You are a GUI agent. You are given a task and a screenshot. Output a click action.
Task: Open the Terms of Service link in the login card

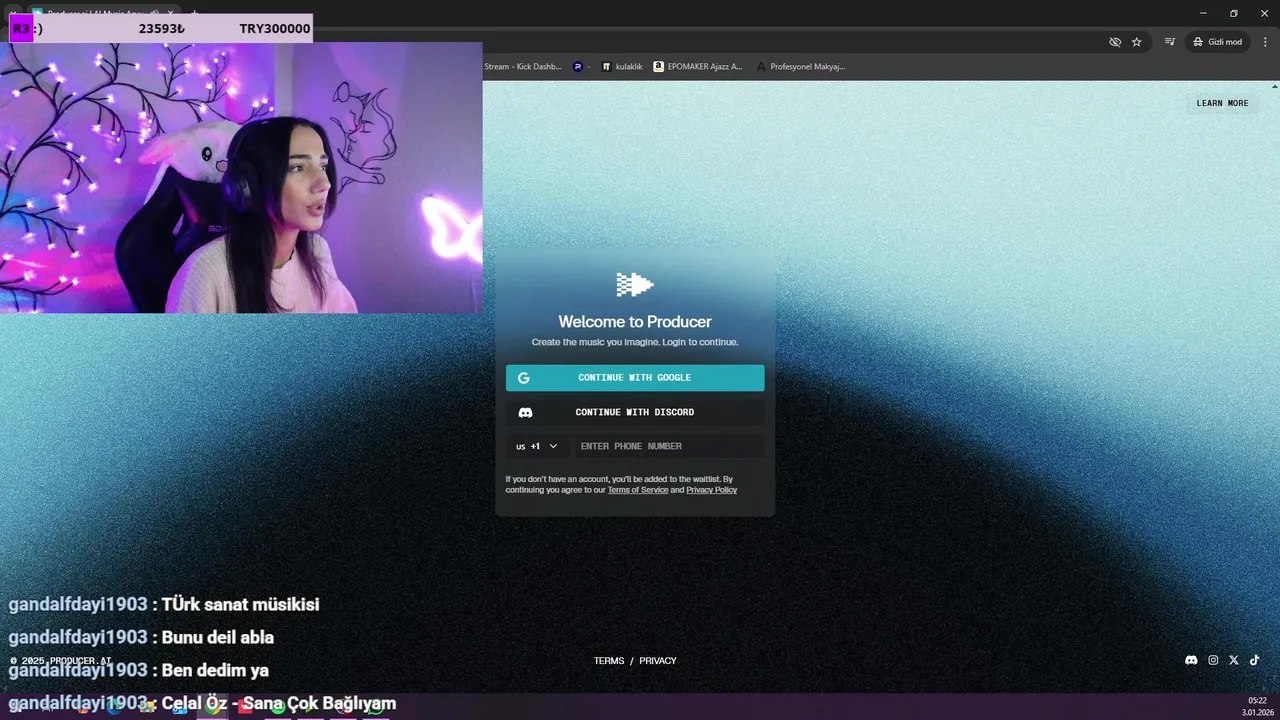tap(638, 490)
